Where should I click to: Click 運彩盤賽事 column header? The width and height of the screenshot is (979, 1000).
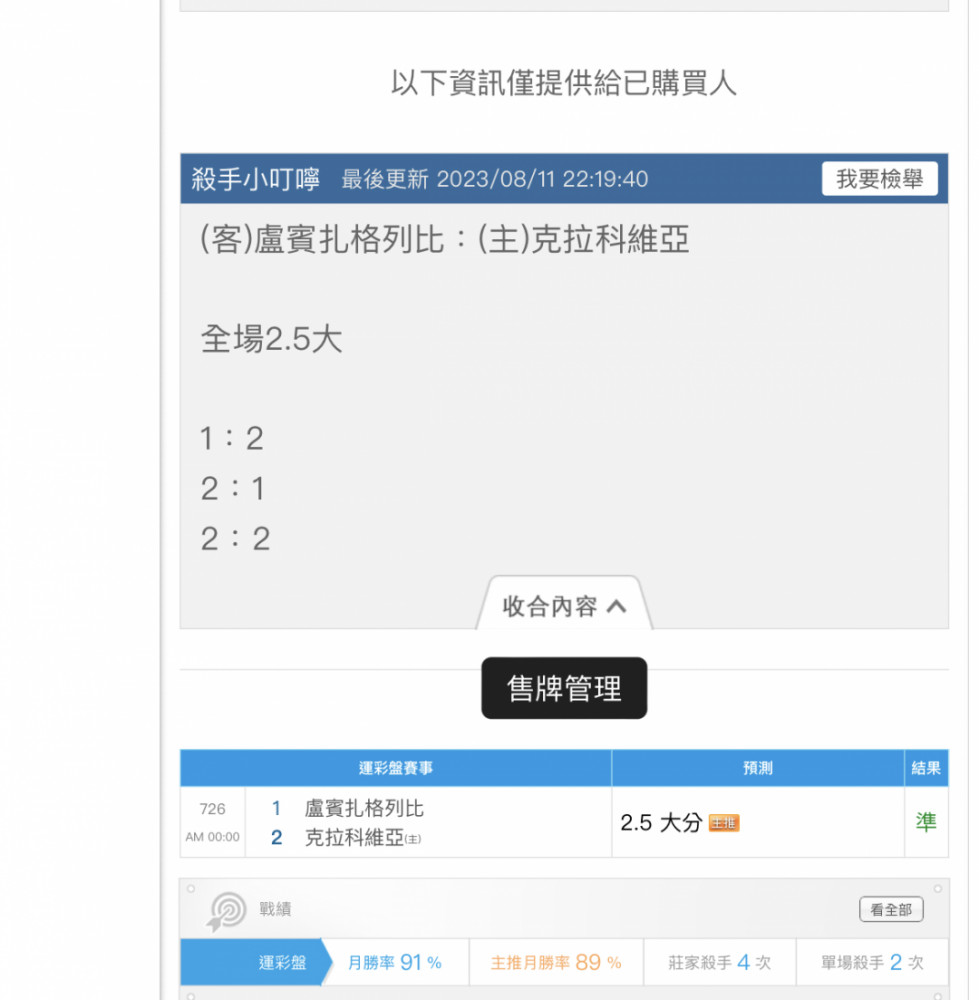click(x=395, y=768)
